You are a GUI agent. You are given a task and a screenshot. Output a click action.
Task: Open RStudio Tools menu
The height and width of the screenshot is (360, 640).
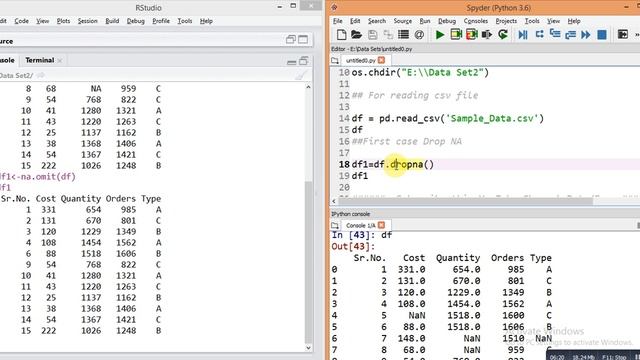tap(184, 21)
